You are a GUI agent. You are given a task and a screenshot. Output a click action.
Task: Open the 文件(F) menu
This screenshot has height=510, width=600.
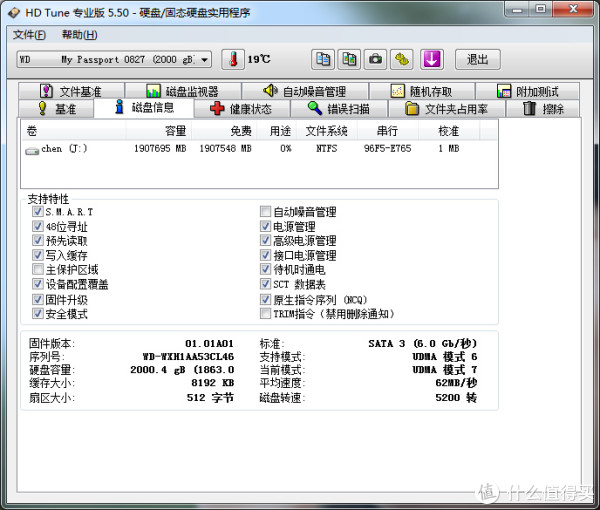[29, 35]
